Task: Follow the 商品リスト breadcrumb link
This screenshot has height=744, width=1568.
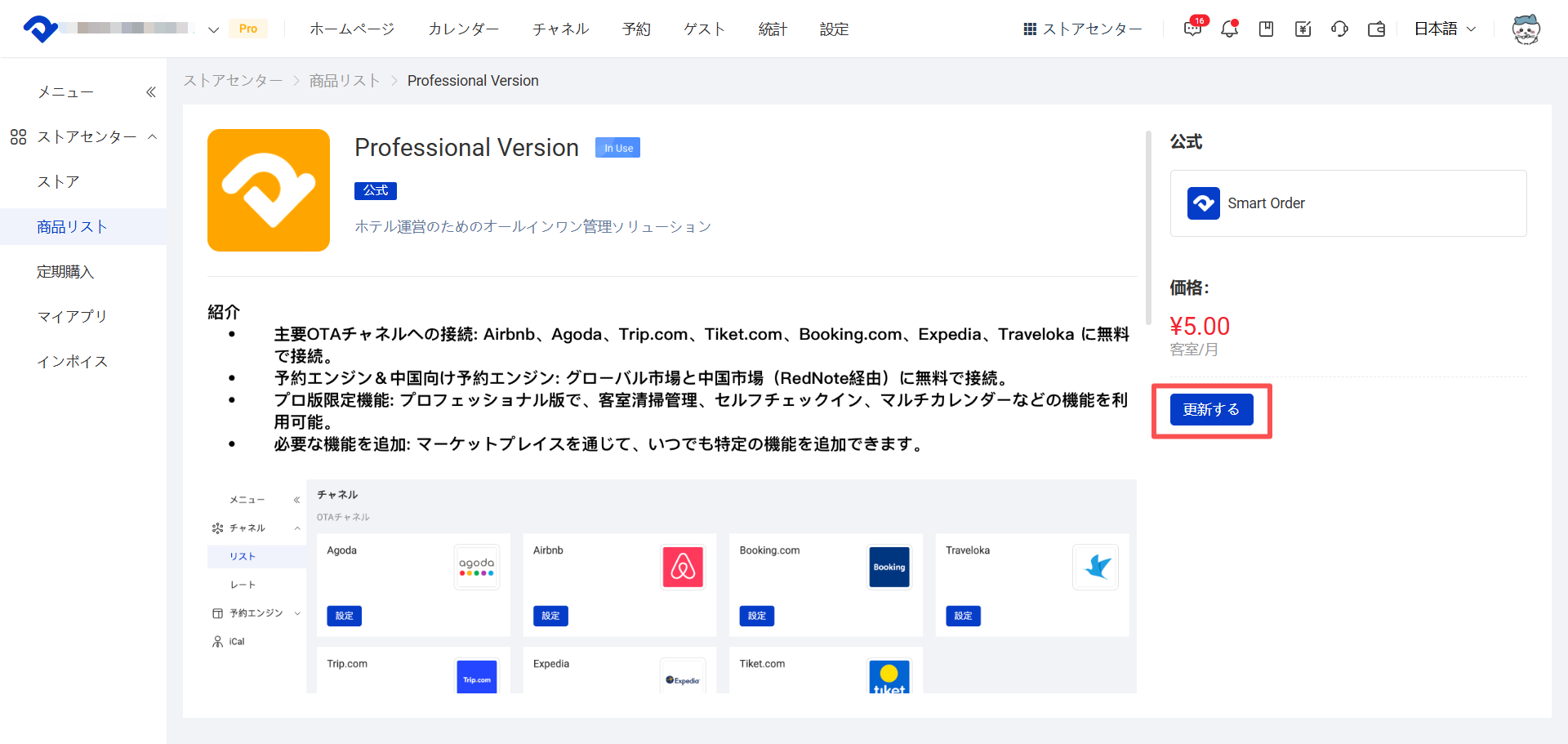Action: [x=345, y=81]
